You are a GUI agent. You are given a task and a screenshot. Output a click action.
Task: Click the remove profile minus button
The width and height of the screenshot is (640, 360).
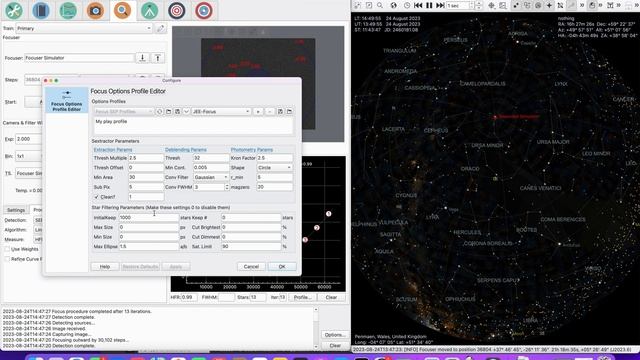(270, 111)
